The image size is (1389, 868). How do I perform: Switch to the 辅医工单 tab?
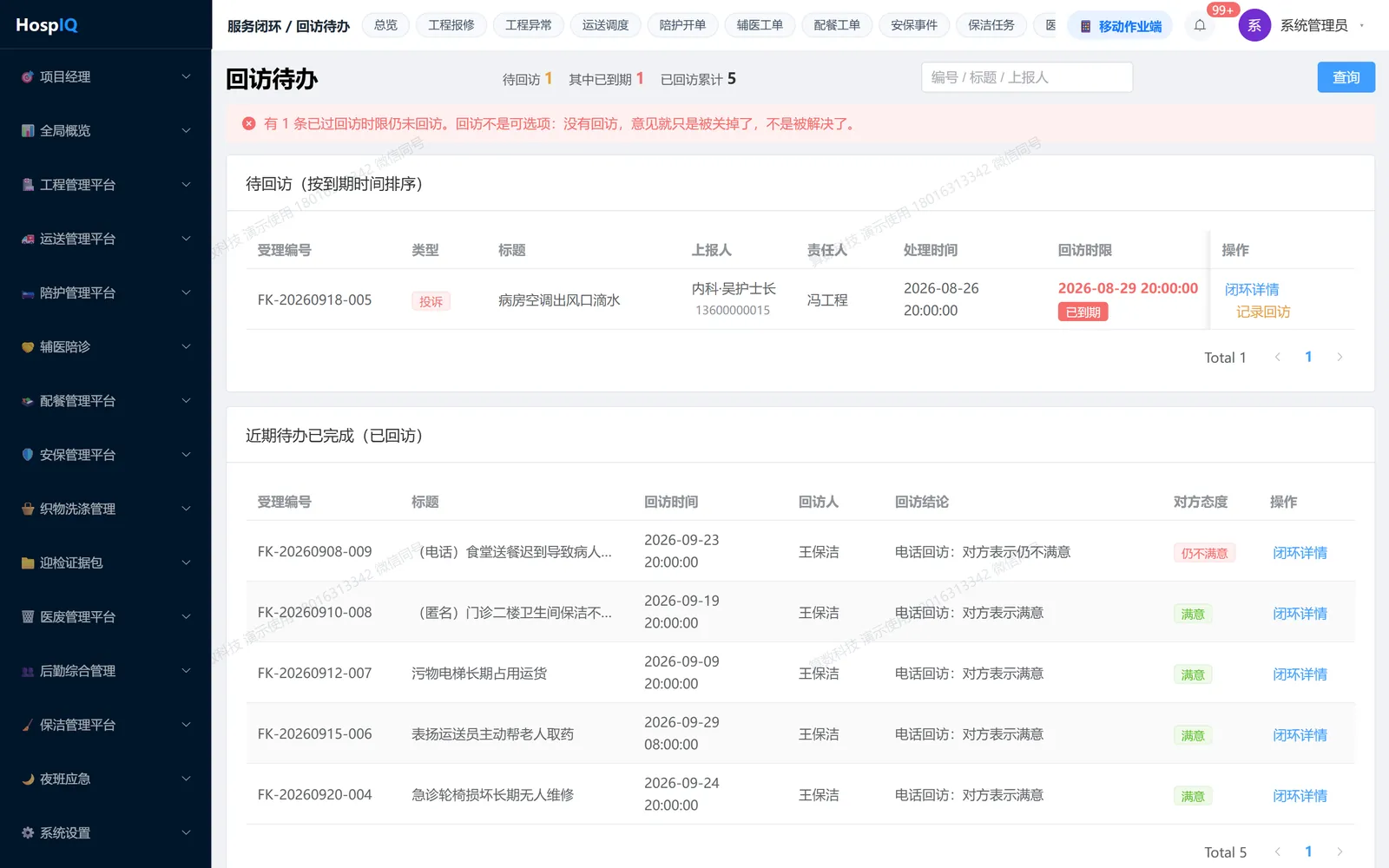click(x=760, y=25)
